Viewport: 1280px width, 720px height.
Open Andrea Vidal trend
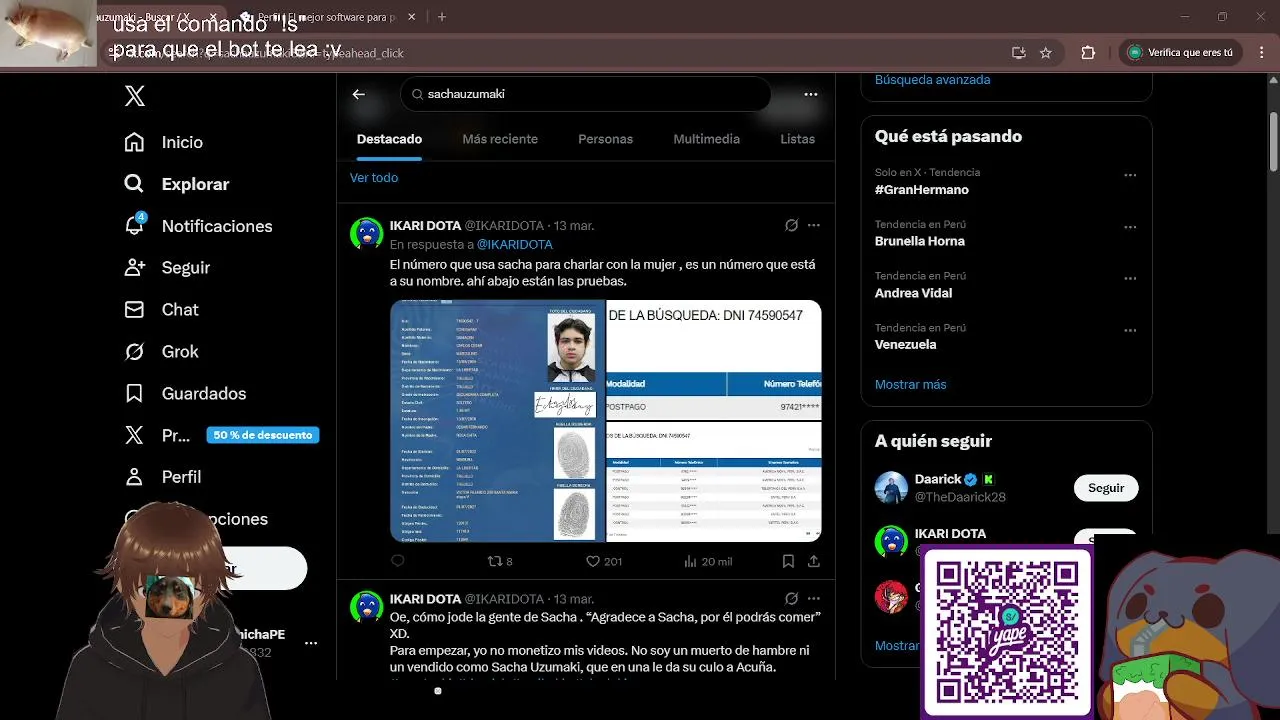[x=913, y=293]
